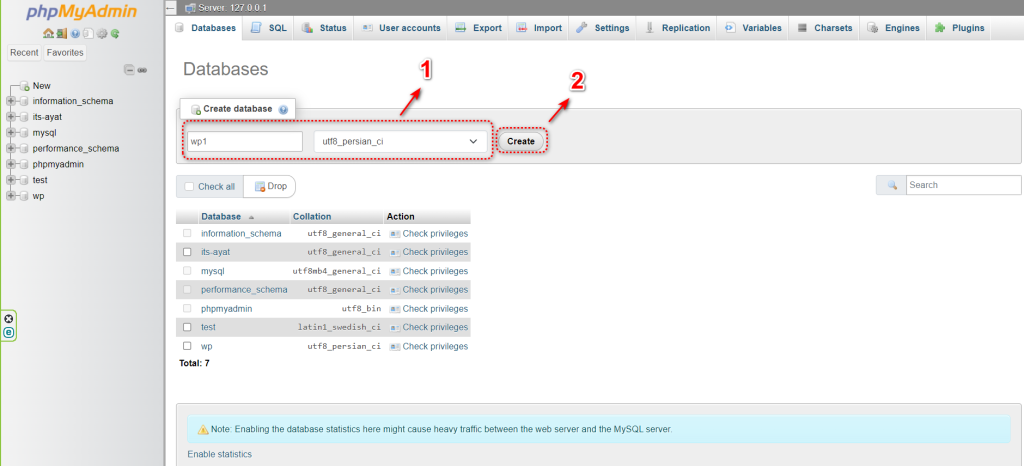
Task: Click Check privileges link for wp
Action: [435, 347]
